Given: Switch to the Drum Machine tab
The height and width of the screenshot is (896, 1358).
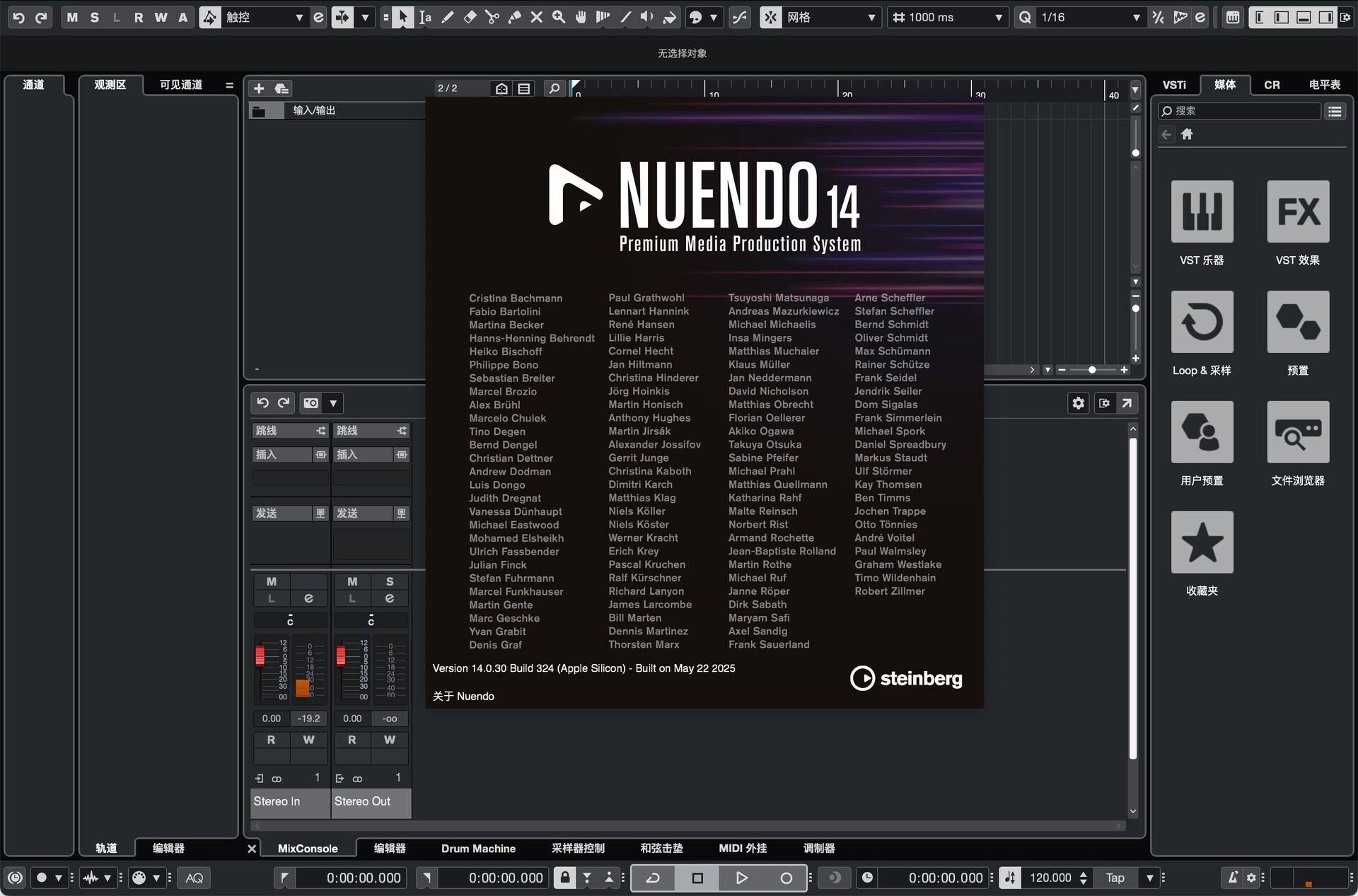Looking at the screenshot, I should 478,848.
